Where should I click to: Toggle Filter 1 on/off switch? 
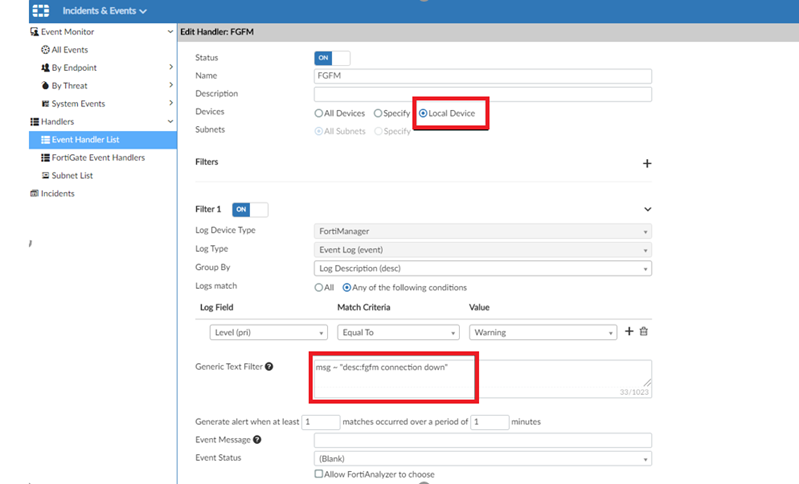coord(250,209)
